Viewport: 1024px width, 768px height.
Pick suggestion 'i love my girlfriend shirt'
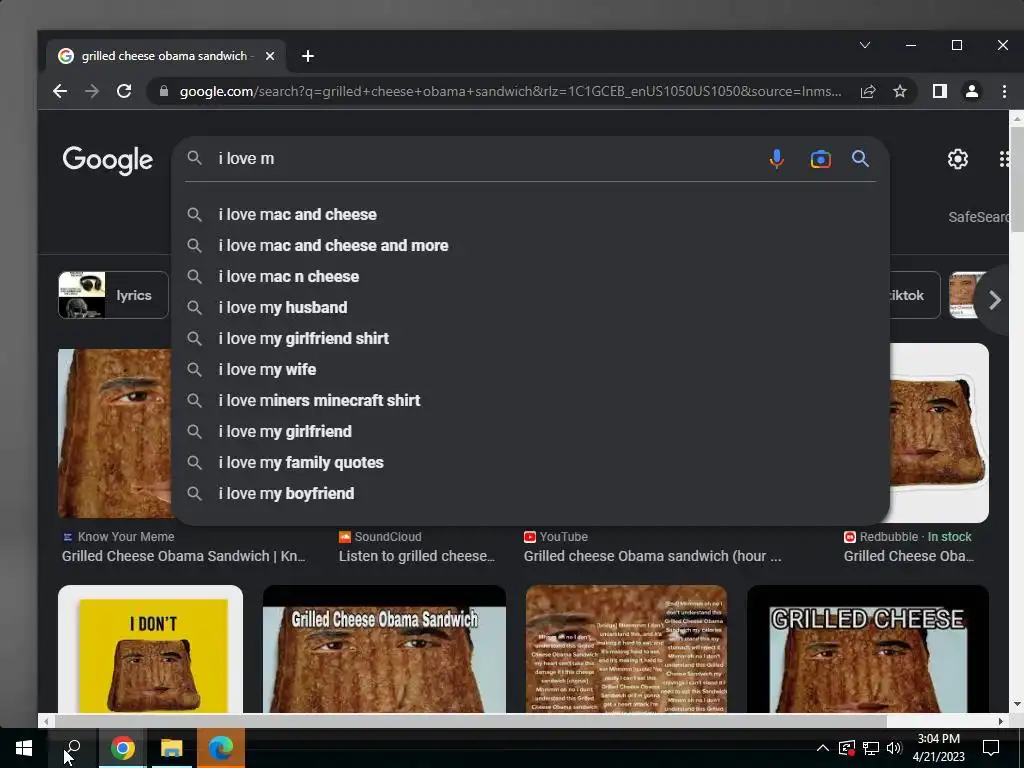[530, 338]
